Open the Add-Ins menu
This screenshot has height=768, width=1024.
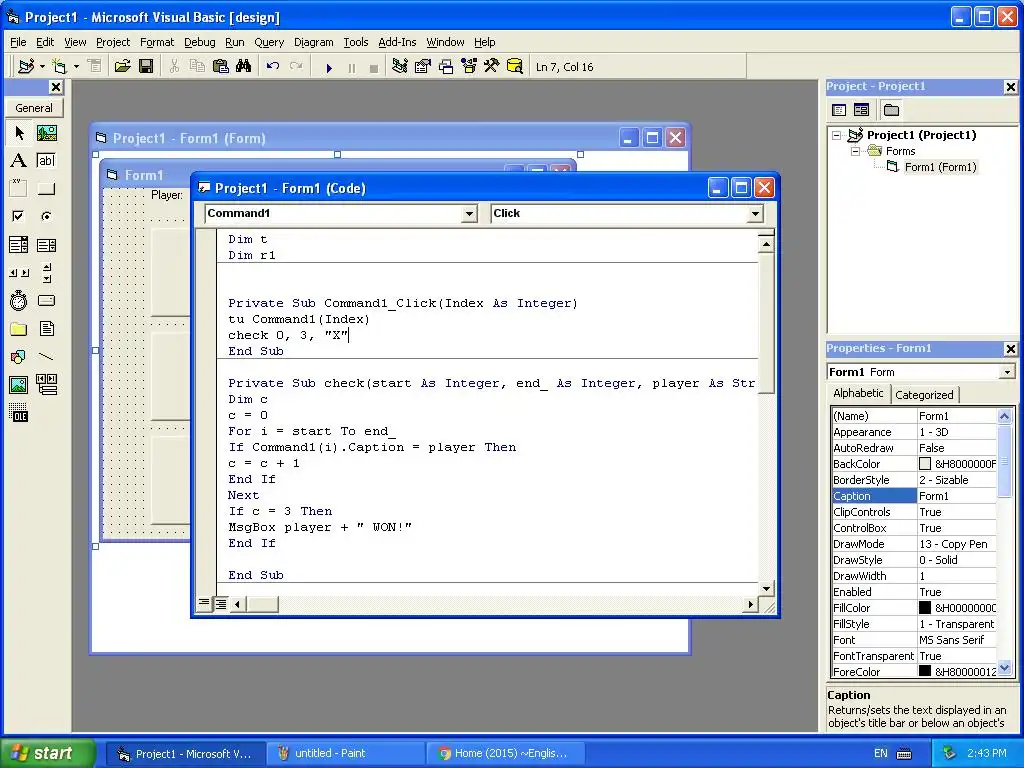pos(397,42)
